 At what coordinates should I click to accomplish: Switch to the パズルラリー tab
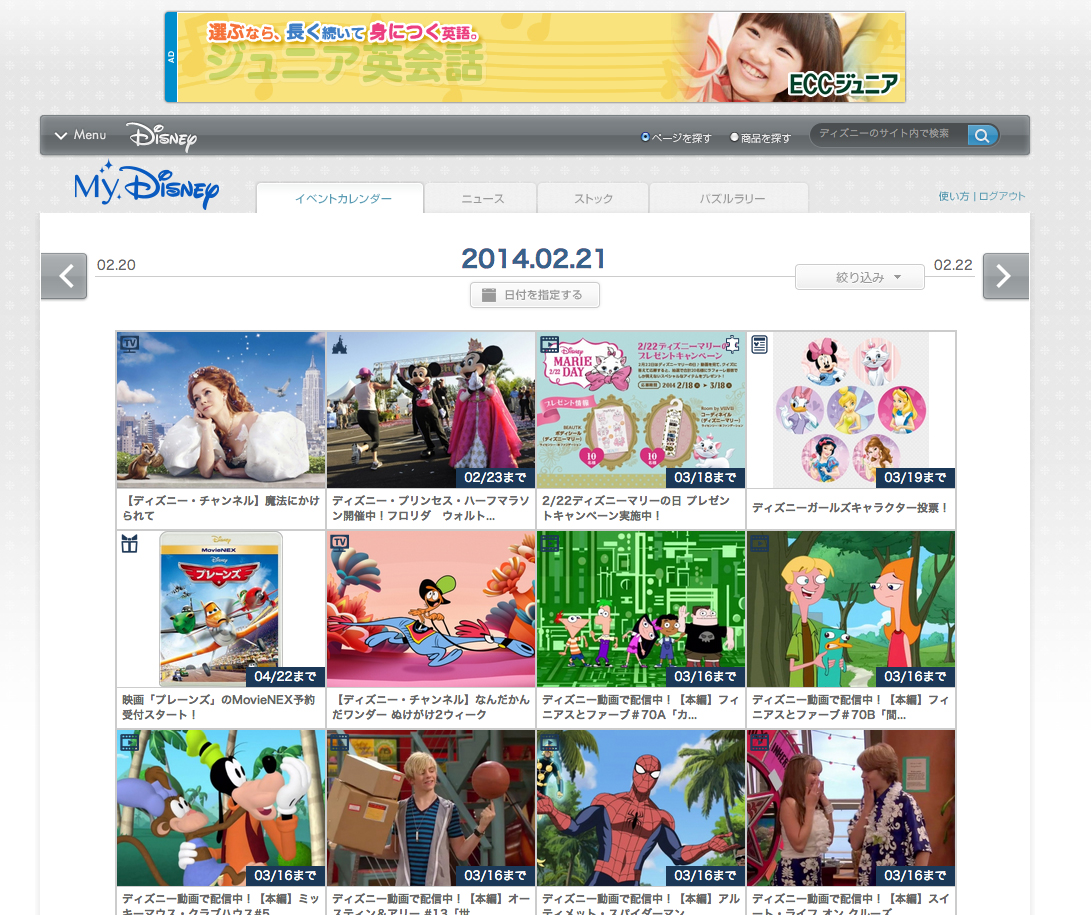tap(729, 198)
